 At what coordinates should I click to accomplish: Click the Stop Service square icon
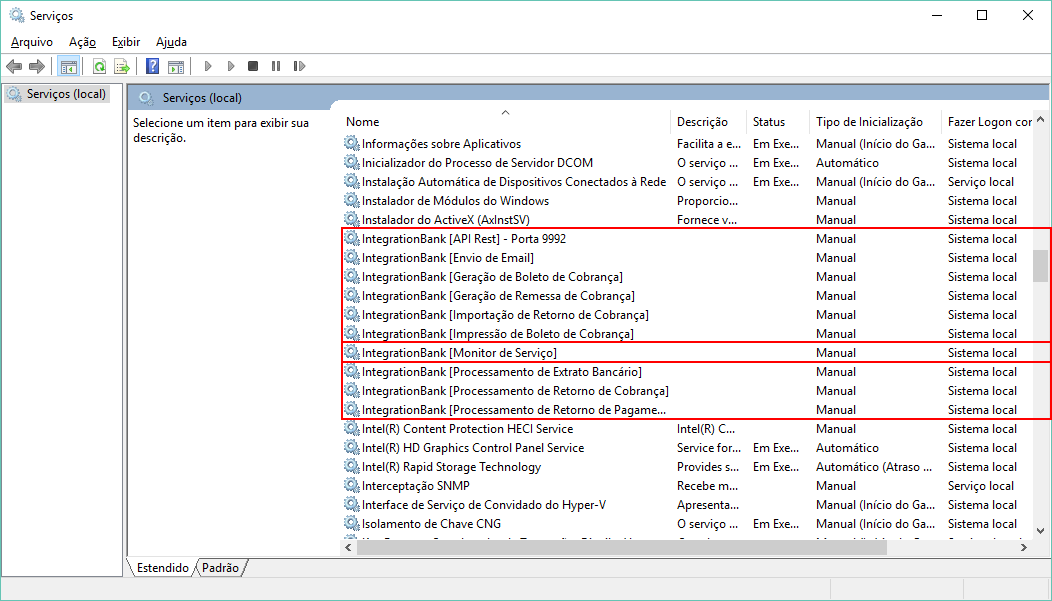[x=253, y=66]
